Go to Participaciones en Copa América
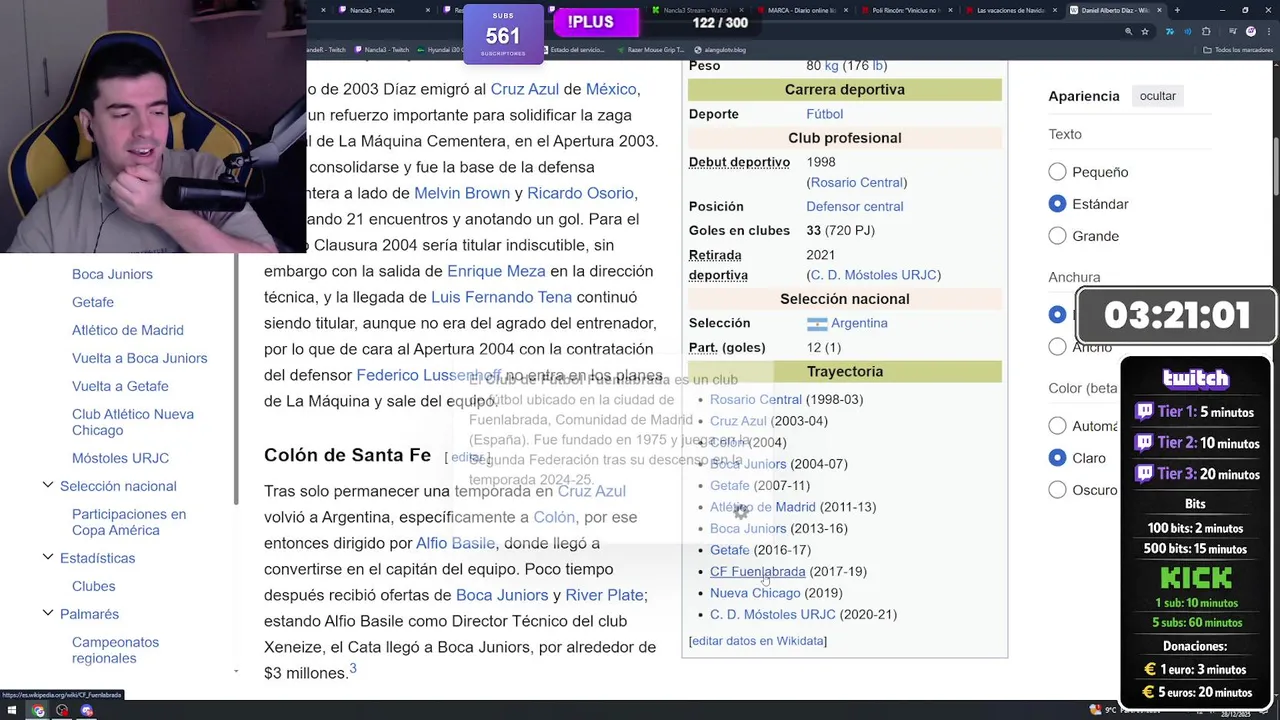 (128, 522)
